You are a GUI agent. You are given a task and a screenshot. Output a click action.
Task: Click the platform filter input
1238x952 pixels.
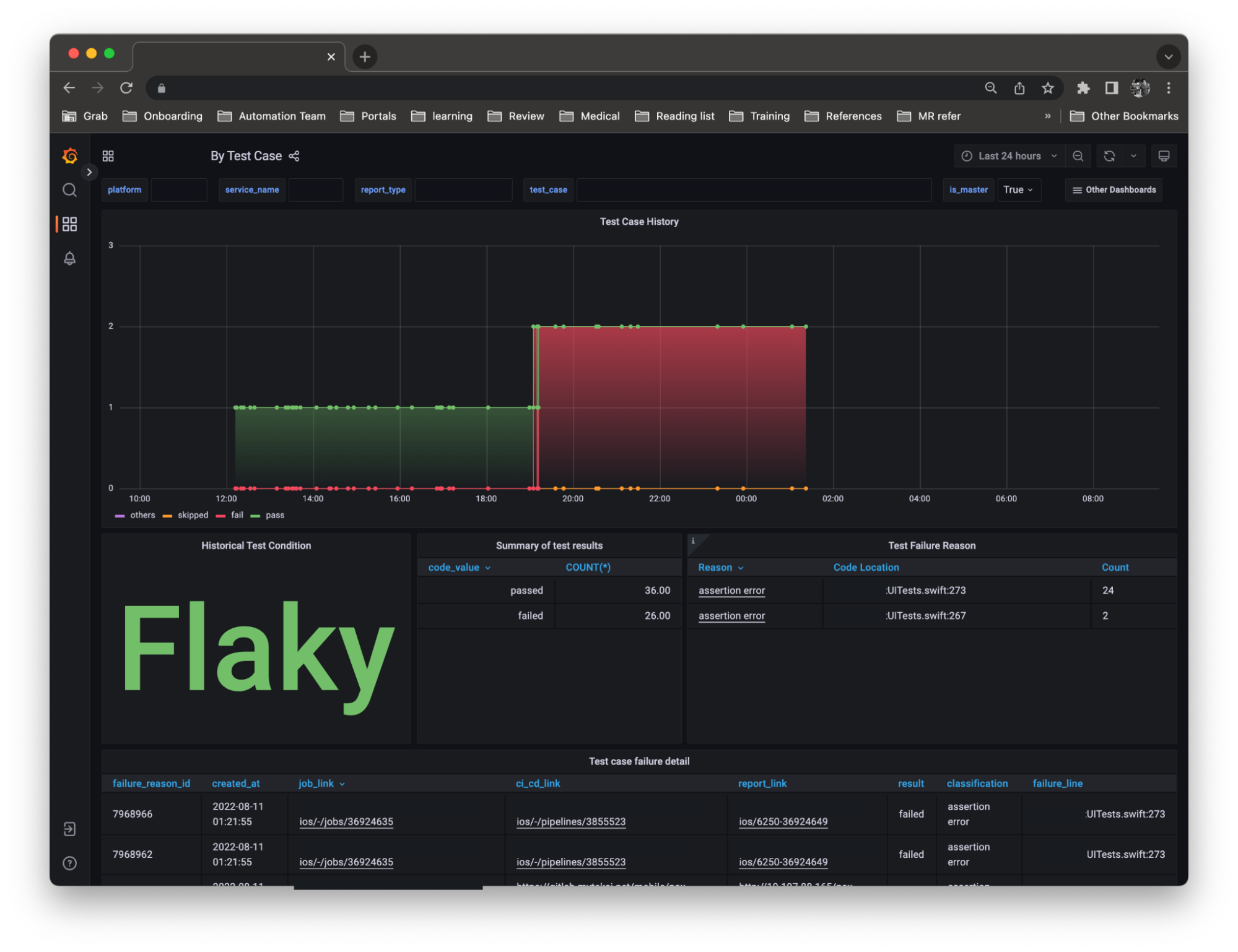pos(179,190)
